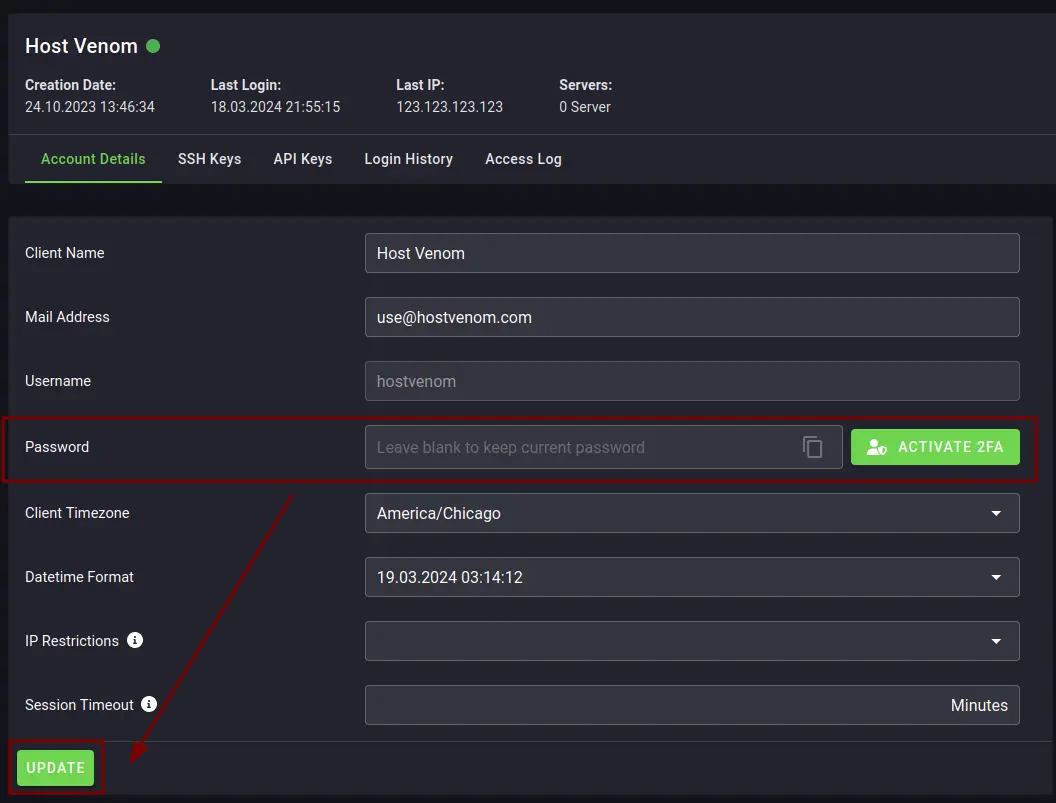Open the Client Timezone dropdown
The image size is (1056, 803).
click(x=692, y=512)
